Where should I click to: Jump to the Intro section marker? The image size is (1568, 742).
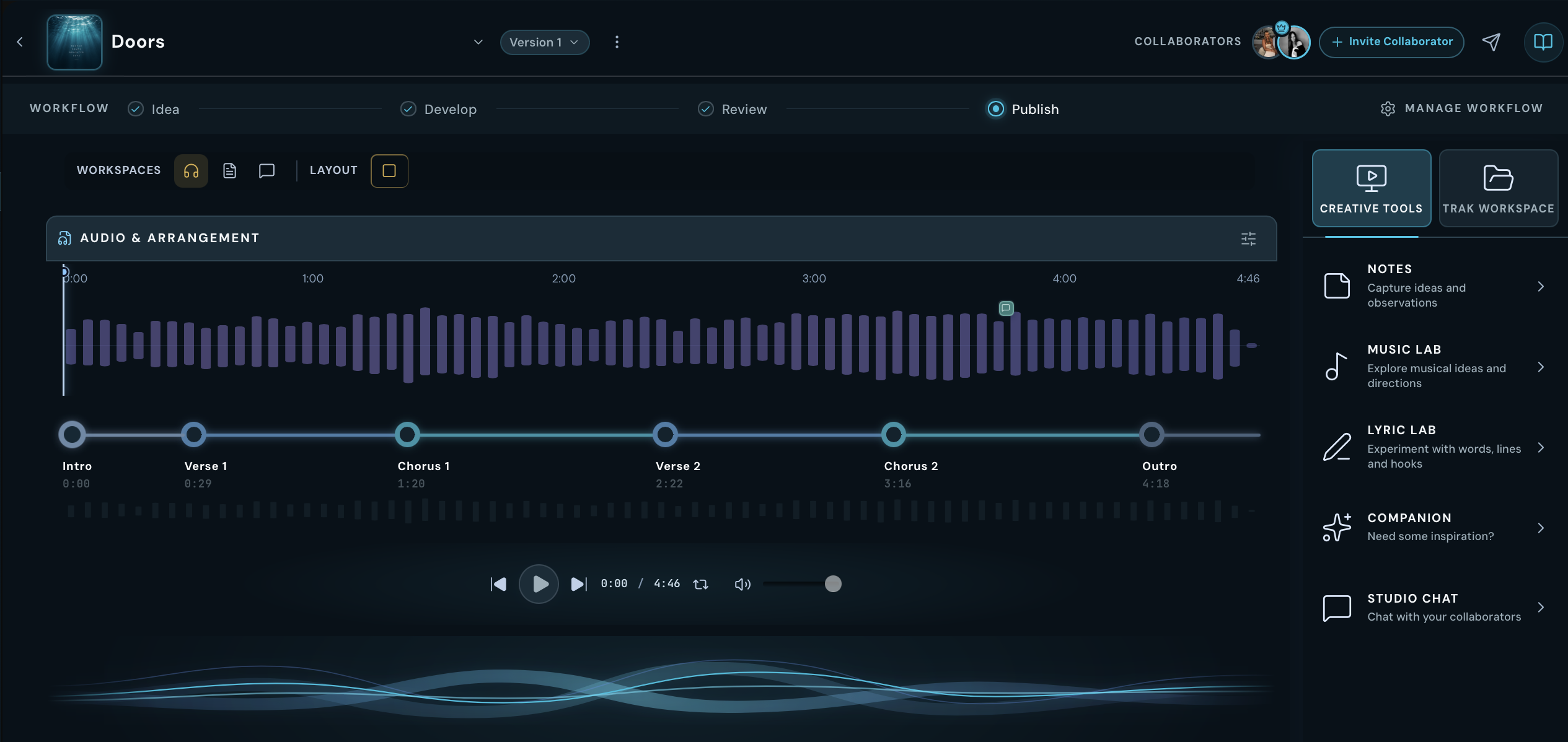[72, 434]
